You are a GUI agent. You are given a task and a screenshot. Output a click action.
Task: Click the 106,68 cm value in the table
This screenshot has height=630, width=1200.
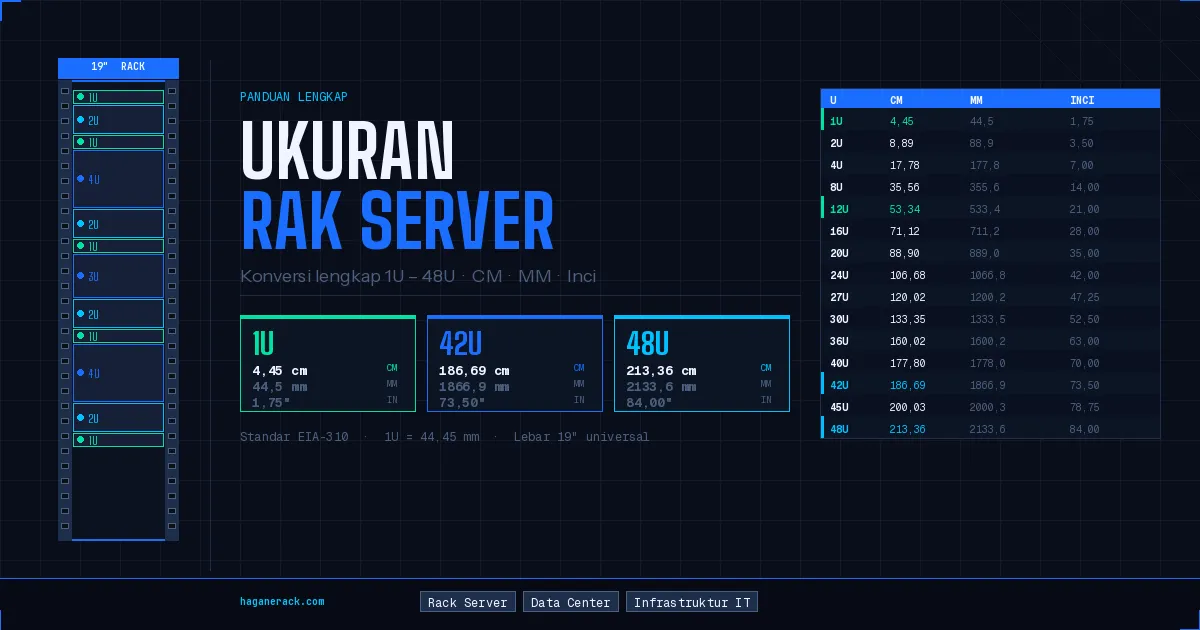(907, 275)
